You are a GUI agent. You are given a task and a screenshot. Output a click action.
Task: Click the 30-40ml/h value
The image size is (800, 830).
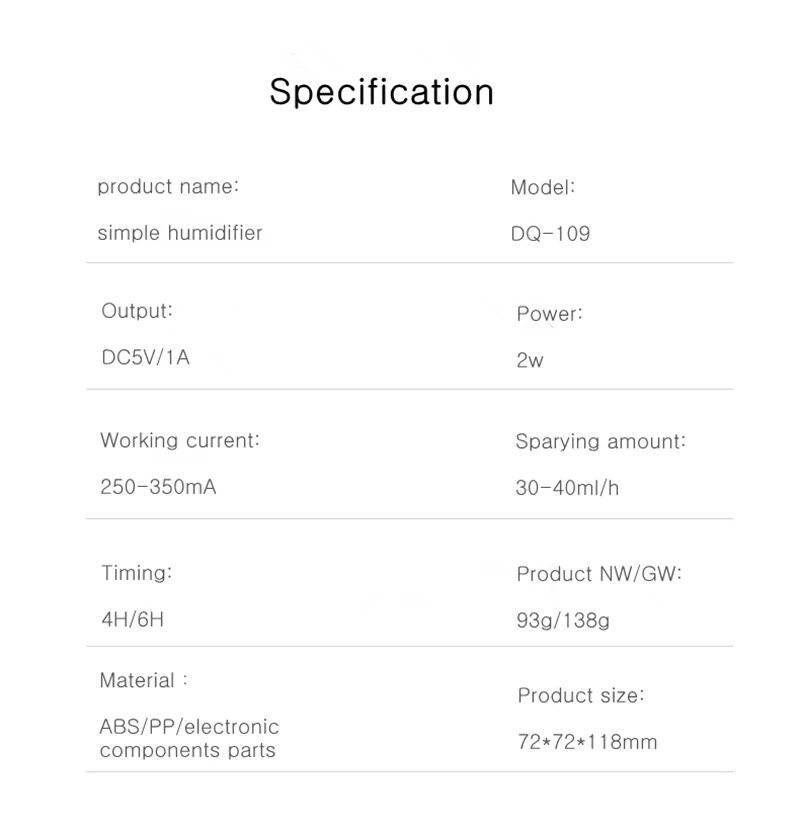(567, 488)
